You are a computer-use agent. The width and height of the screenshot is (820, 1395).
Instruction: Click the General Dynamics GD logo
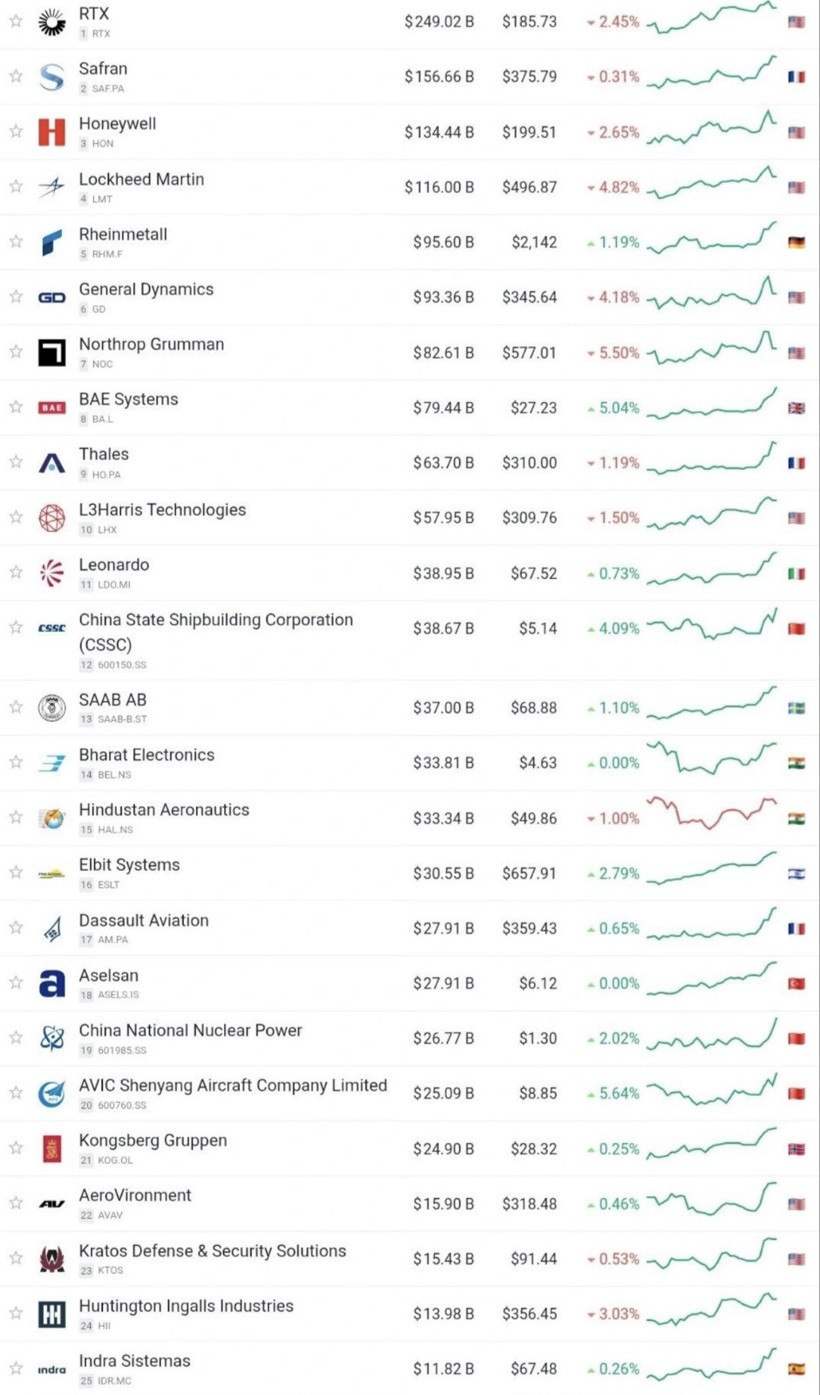coord(51,297)
